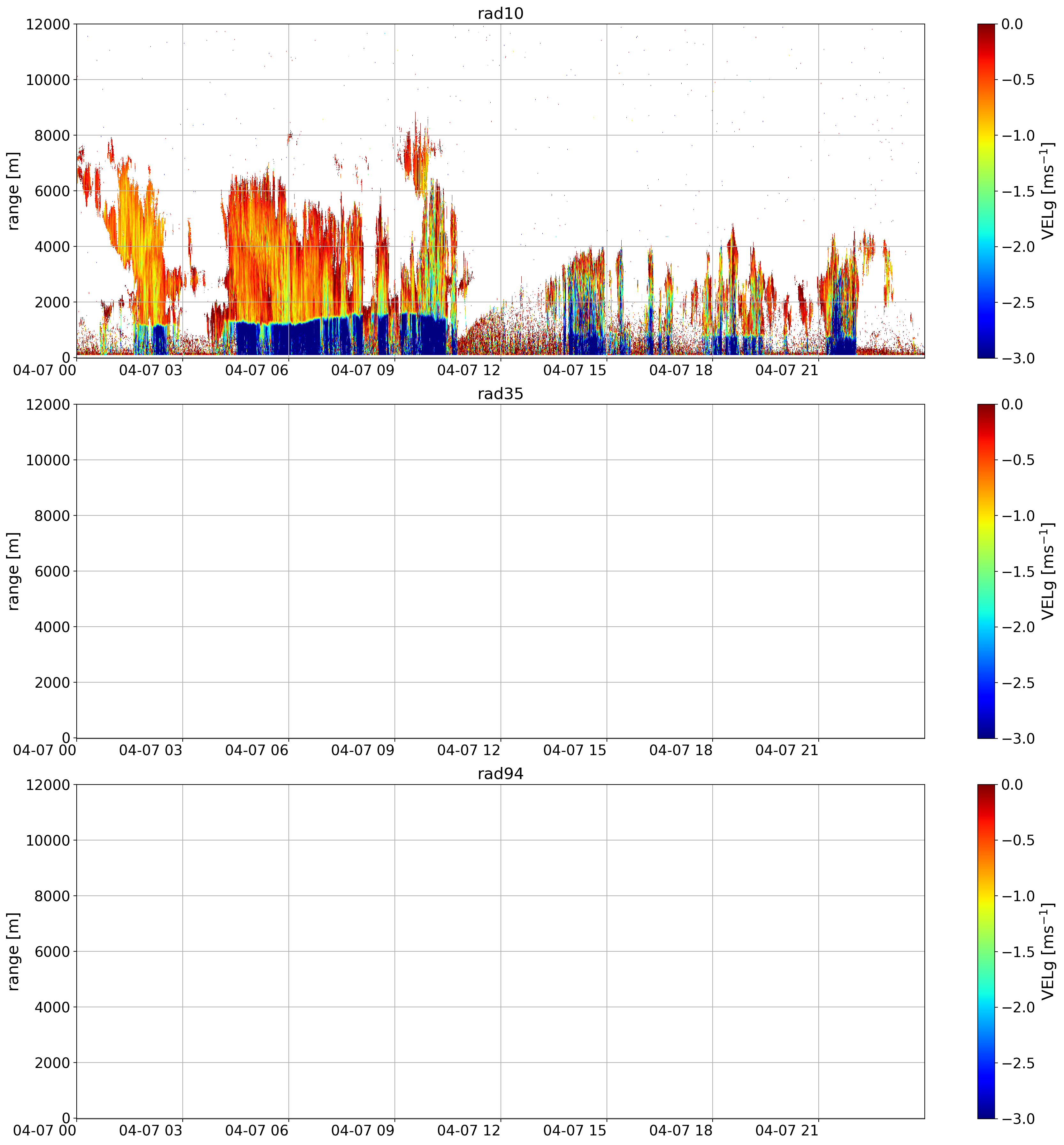Viewport: 1064px width, 1145px height.
Task: Click the '04-07 09' tick under rad94
Action: coord(363,1131)
